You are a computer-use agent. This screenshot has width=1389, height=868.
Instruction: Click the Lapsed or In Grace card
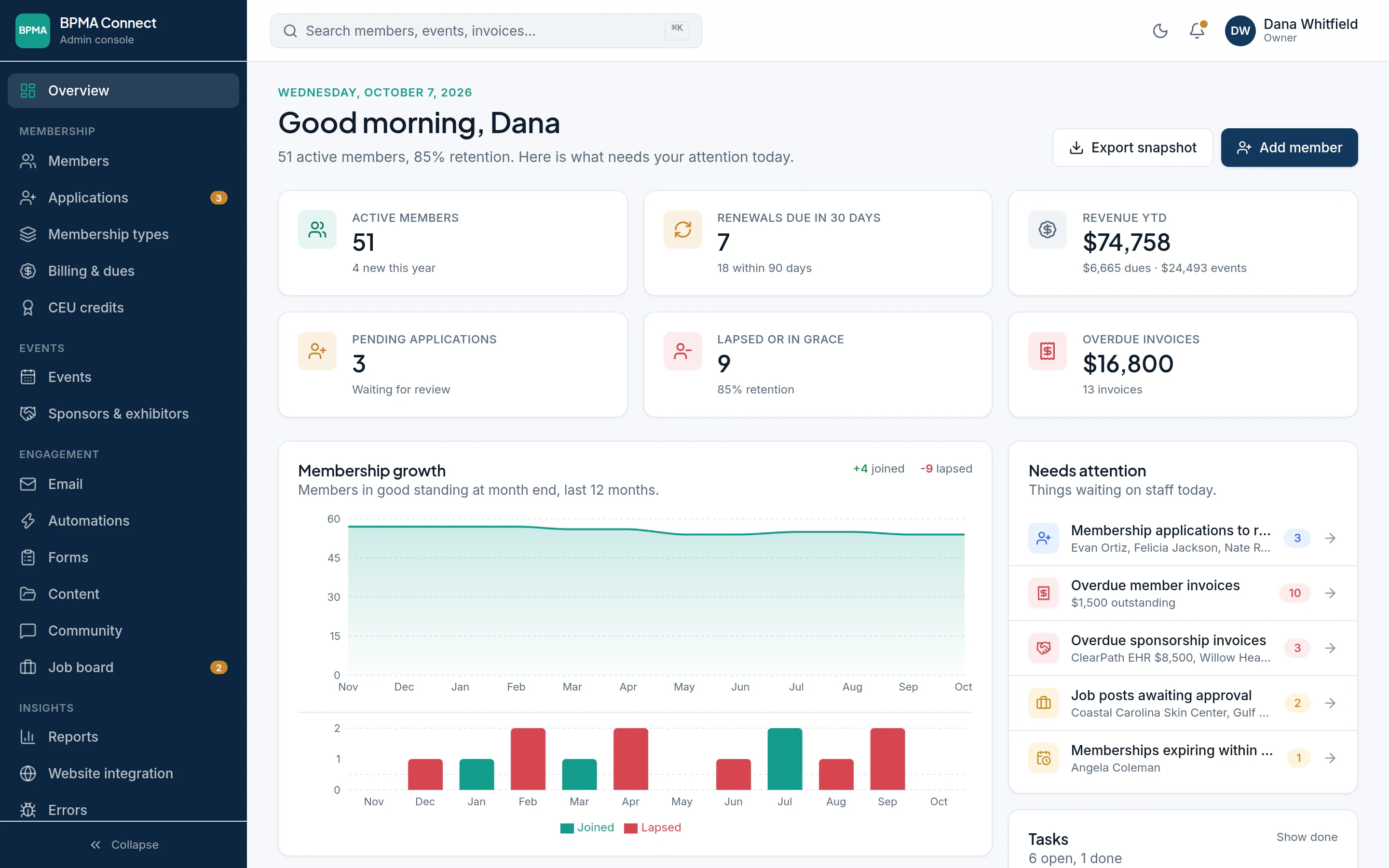(817, 365)
